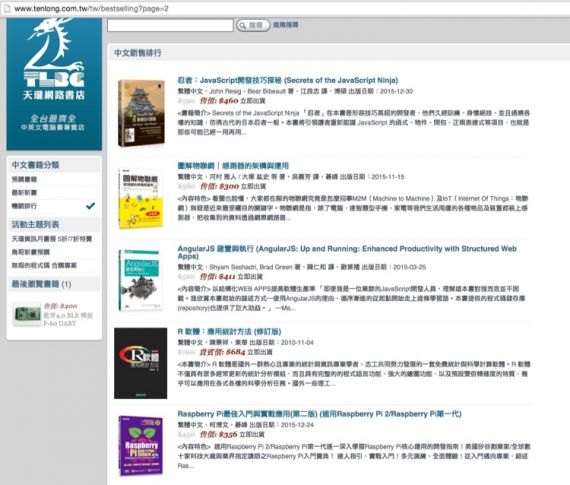Click the magnifier search button
The height and width of the screenshot is (485, 570).
253,25
